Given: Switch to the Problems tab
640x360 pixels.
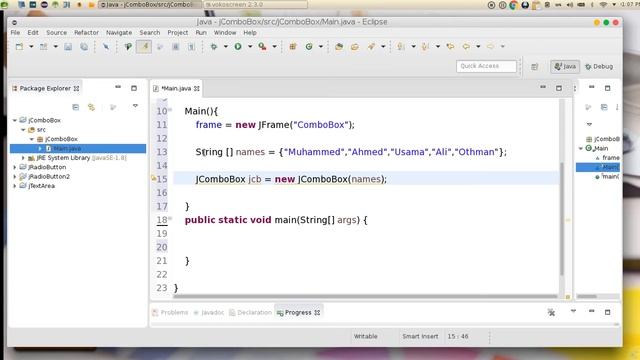Looking at the screenshot, I should [170, 312].
